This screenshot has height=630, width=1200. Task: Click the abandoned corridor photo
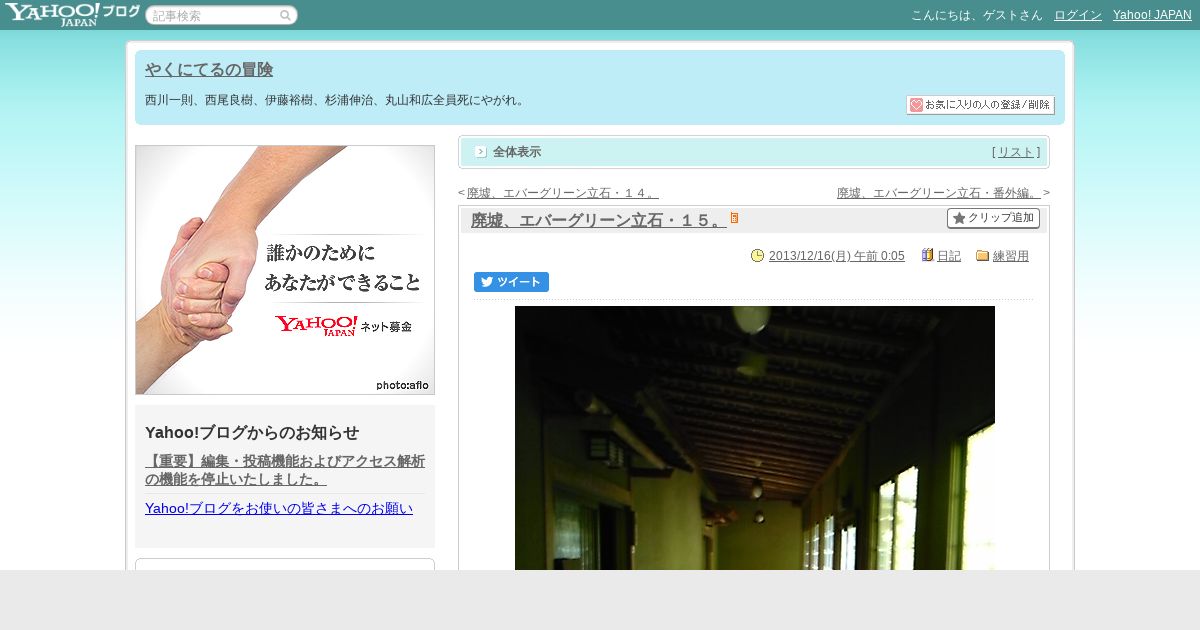coord(755,438)
